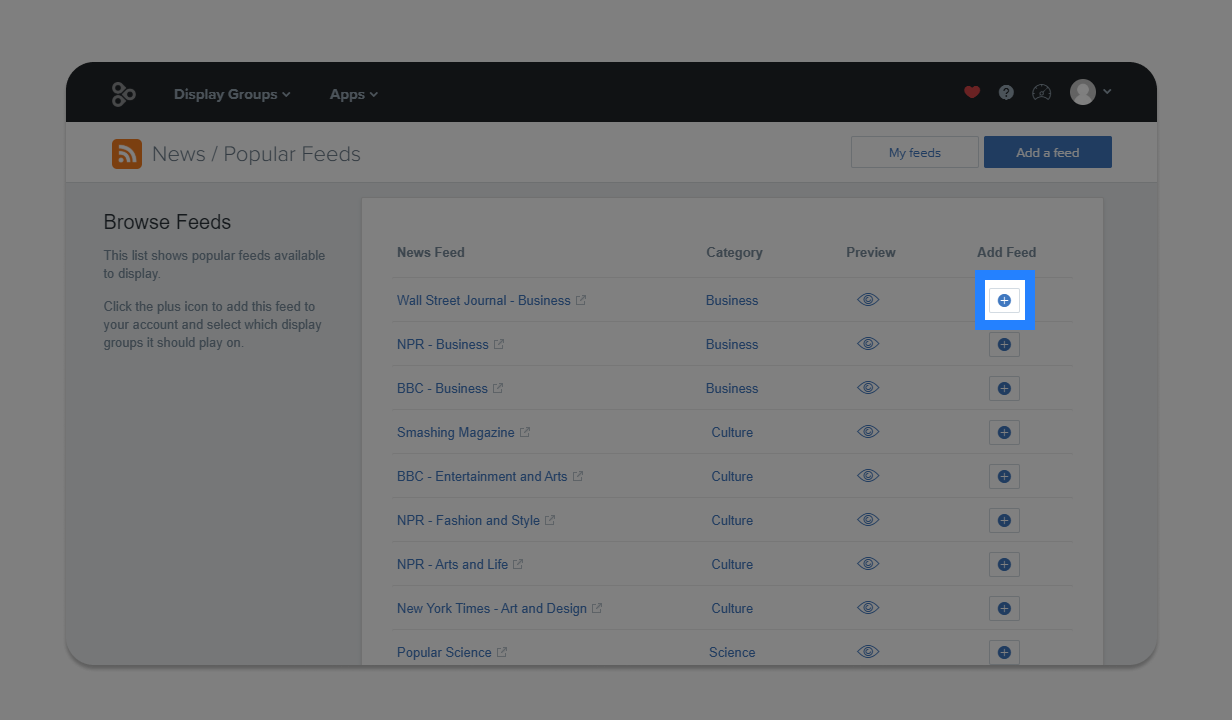This screenshot has width=1232, height=720.
Task: Open the Apps dropdown menu
Action: 354,94
